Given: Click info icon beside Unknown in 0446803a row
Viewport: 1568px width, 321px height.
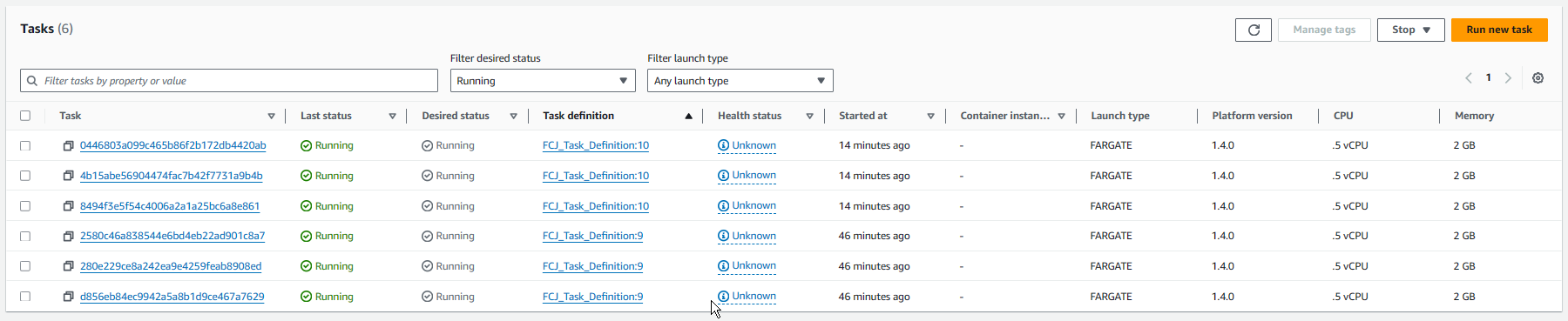Looking at the screenshot, I should tap(723, 145).
